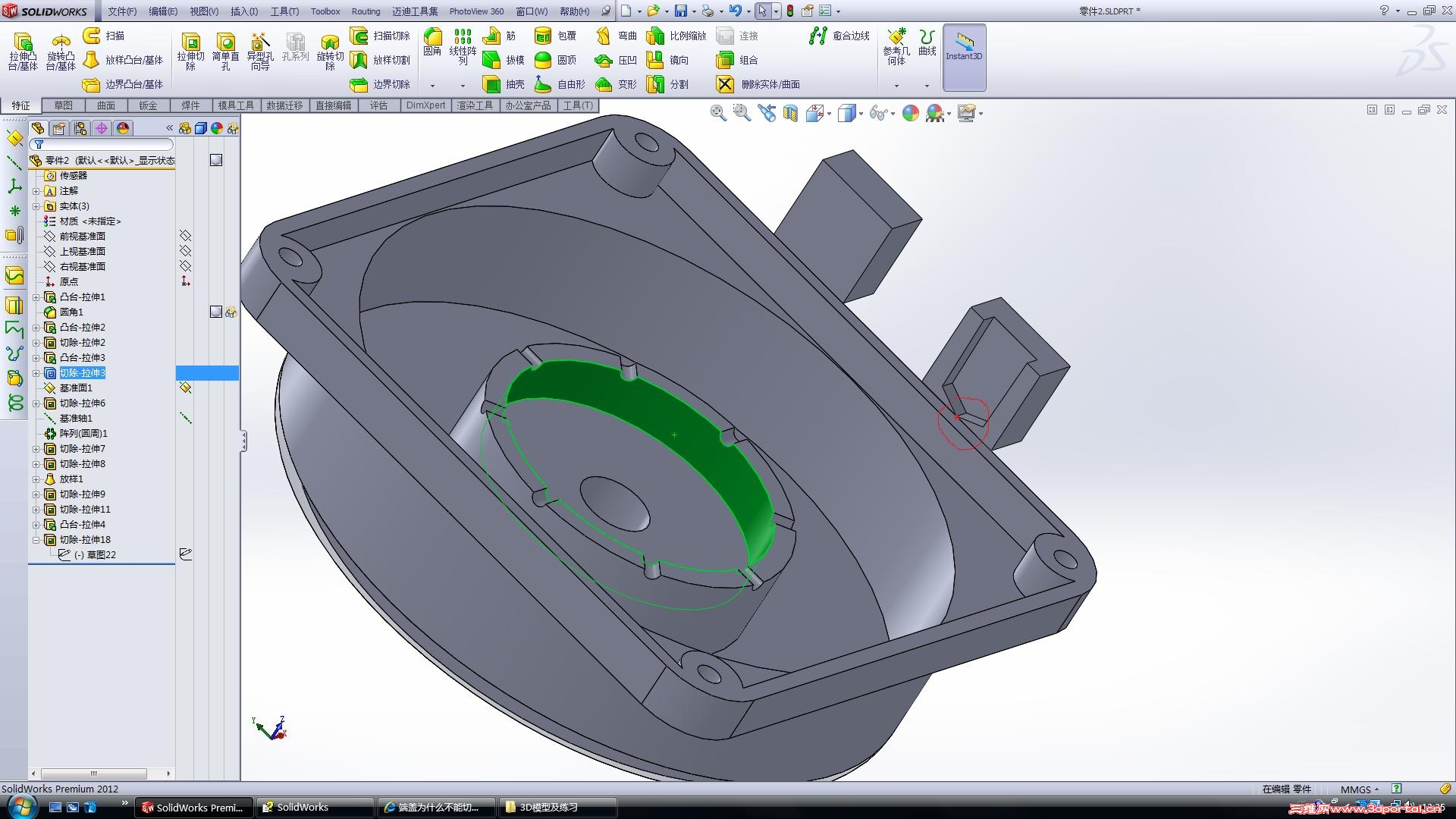The width and height of the screenshot is (1456, 819).
Task: Expand the 实体(3) folder in tree
Action: tap(36, 206)
